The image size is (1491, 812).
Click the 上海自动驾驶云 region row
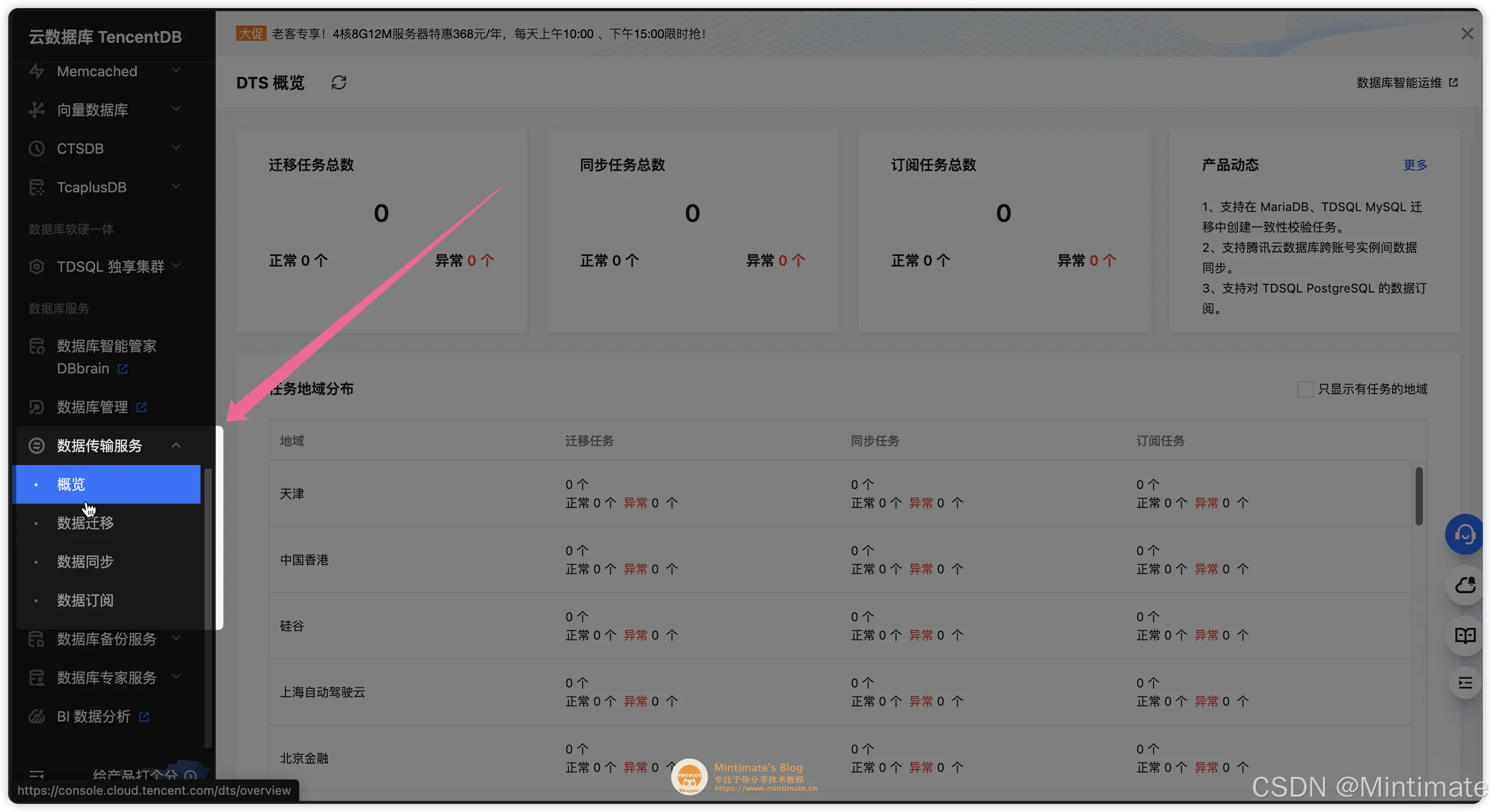(841, 691)
